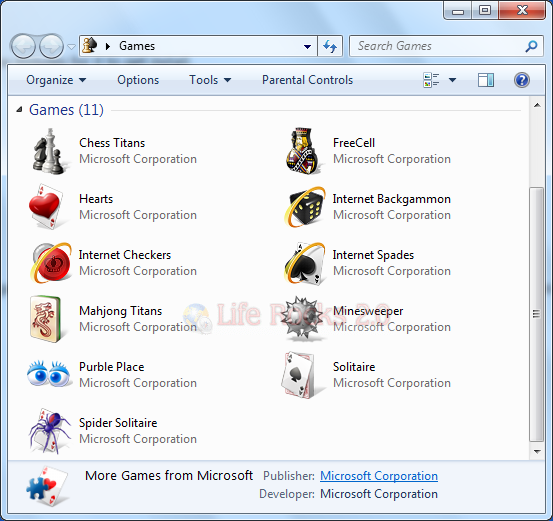Click the More Games puzzle piece icon
Screen dimensions: 553x521
(47, 487)
